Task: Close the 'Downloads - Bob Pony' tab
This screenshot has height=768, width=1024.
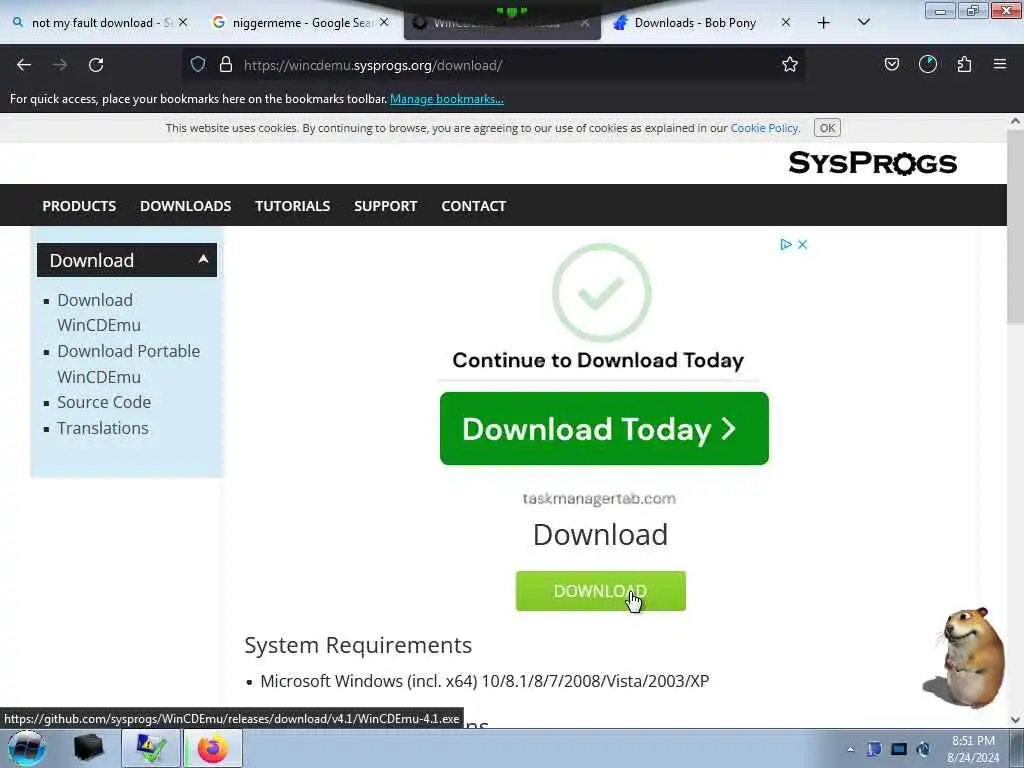Action: [786, 23]
